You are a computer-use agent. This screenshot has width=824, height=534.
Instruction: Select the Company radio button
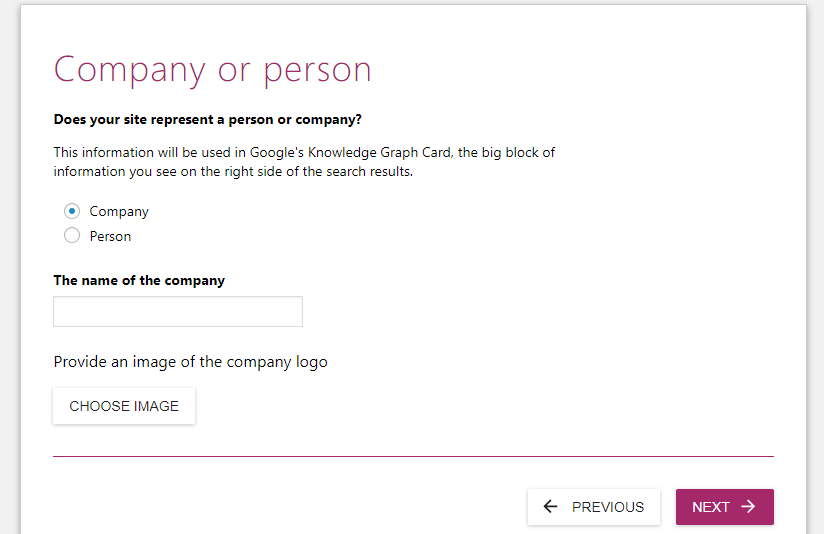click(x=72, y=211)
